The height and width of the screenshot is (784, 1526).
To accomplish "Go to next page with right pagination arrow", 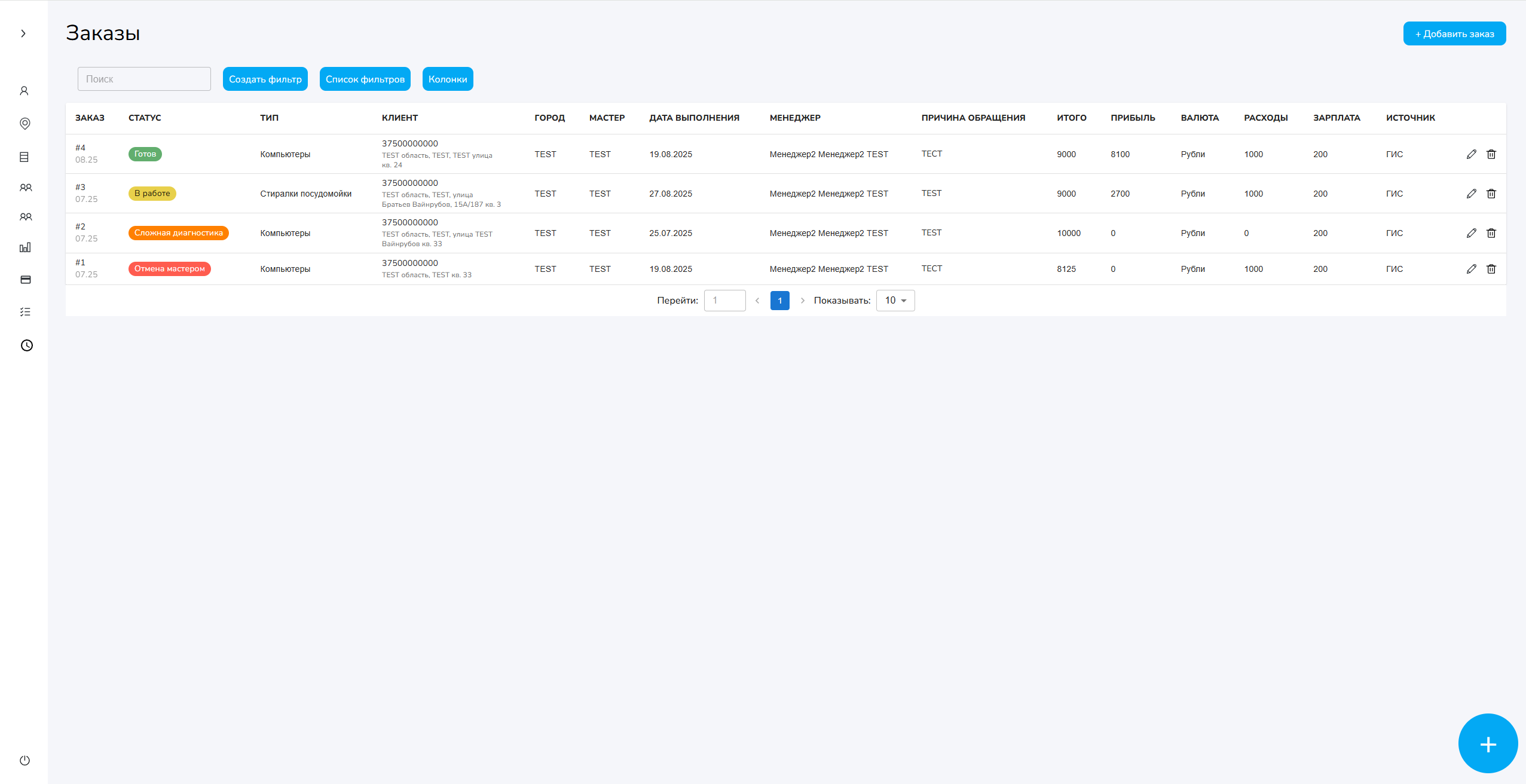I will (802, 301).
